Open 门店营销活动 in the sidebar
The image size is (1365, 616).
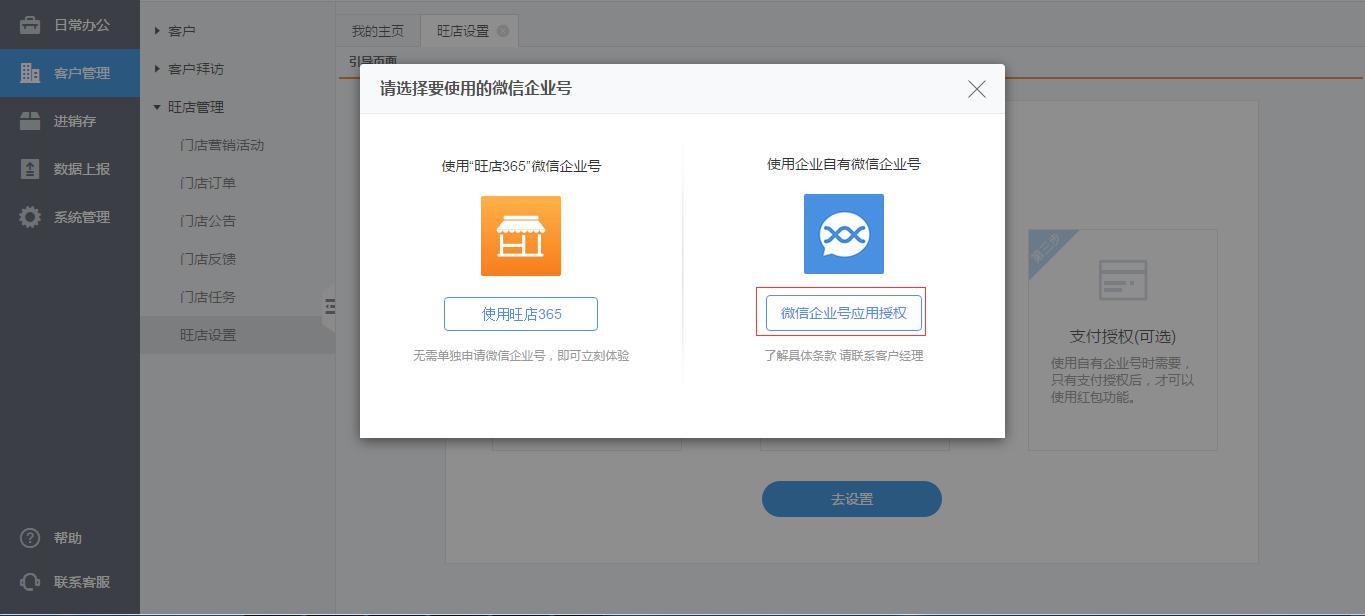(222, 145)
